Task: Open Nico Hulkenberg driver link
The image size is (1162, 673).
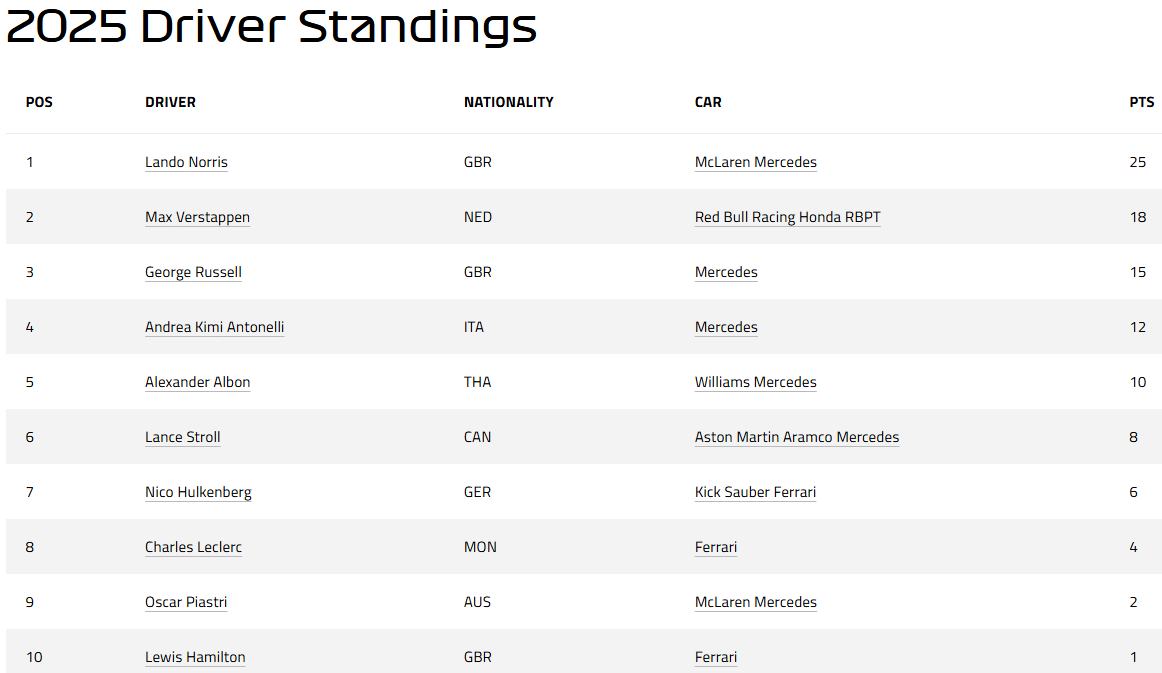Action: pos(198,491)
